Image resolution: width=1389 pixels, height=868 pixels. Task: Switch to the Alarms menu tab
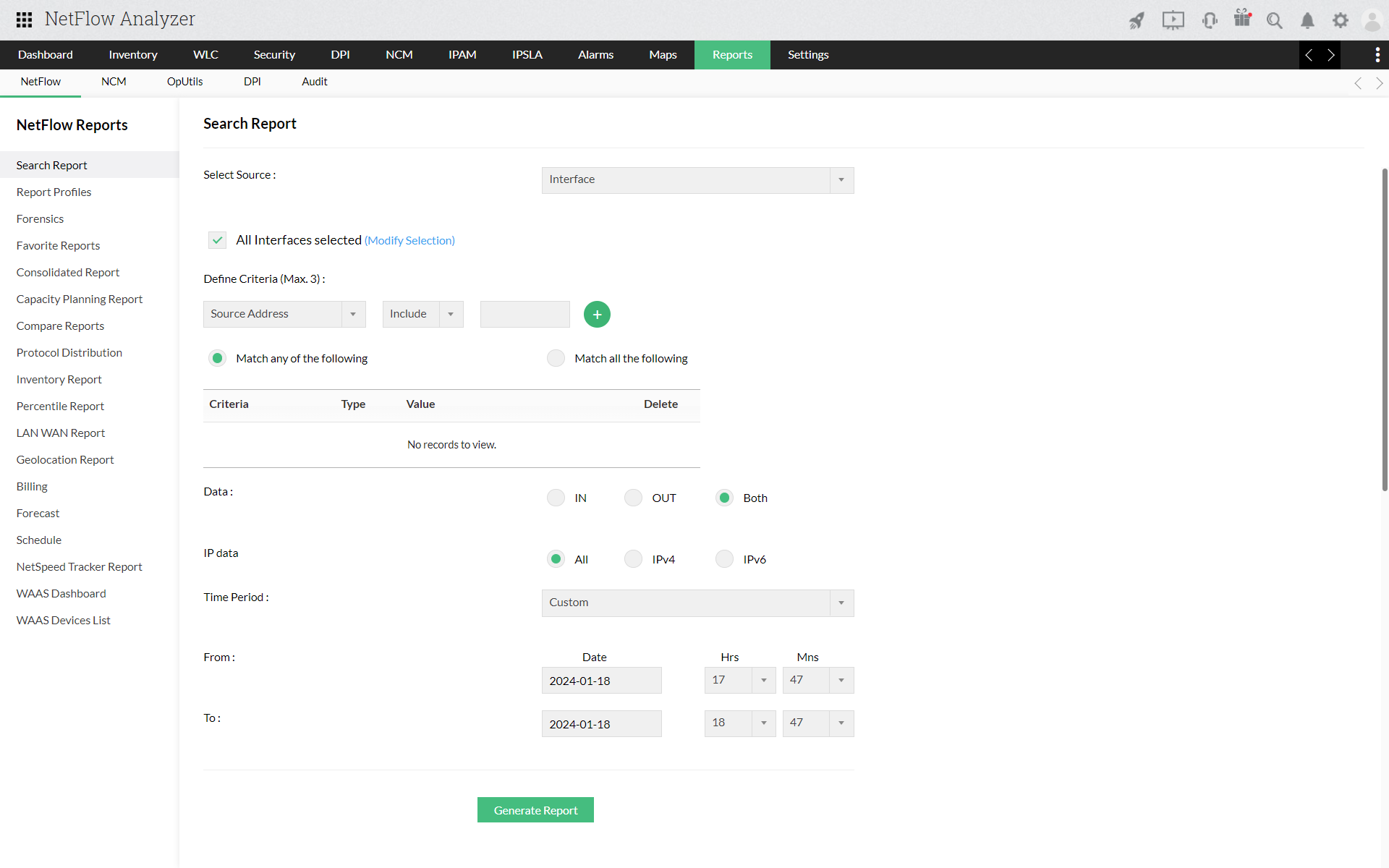[595, 55]
